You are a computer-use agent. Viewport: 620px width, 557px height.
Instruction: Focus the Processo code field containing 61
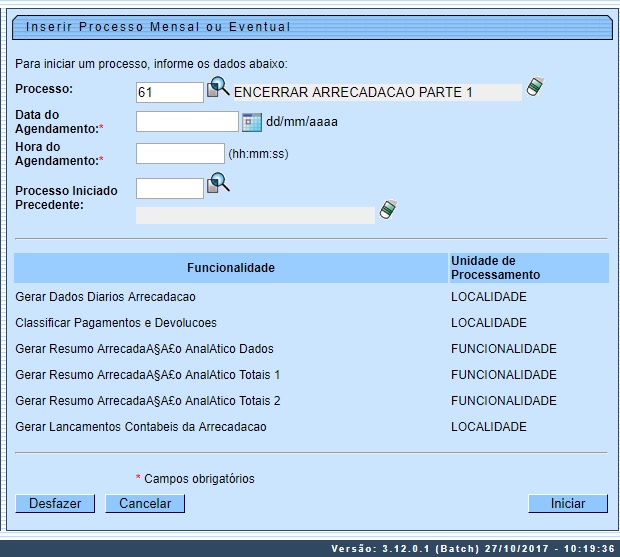tap(170, 92)
